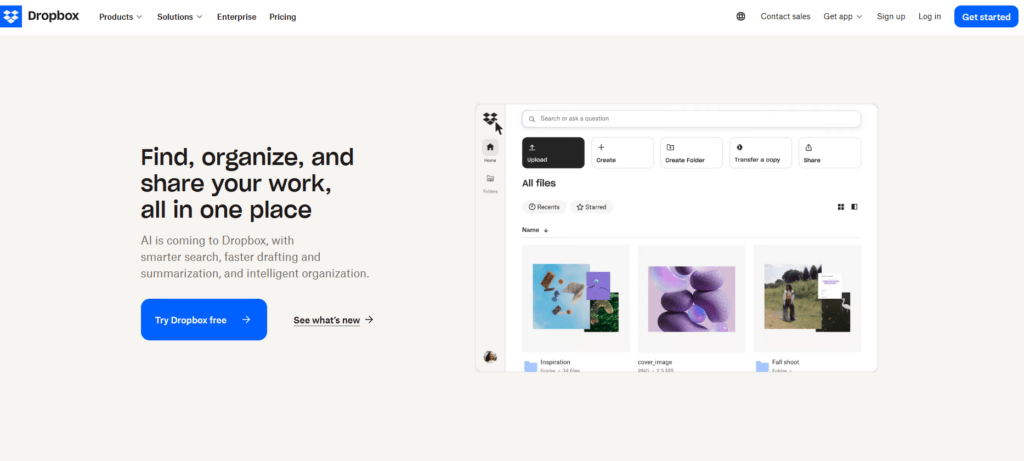1024x461 pixels.
Task: Go to the Enterprise page
Action: [236, 17]
